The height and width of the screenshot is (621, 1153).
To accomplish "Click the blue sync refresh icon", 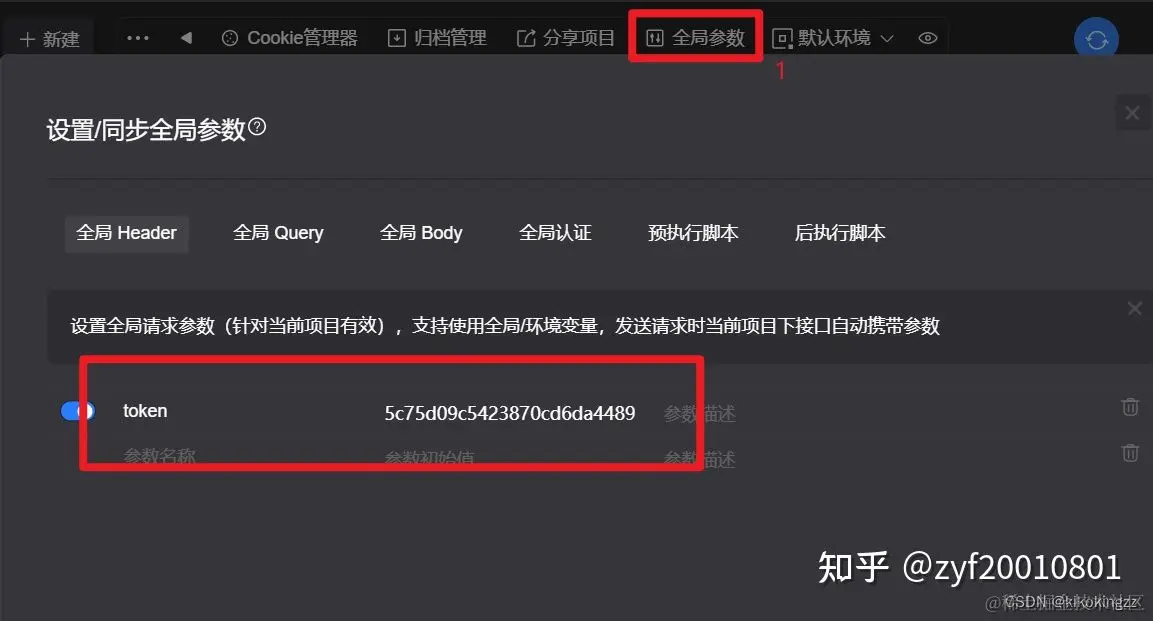I will (x=1096, y=40).
